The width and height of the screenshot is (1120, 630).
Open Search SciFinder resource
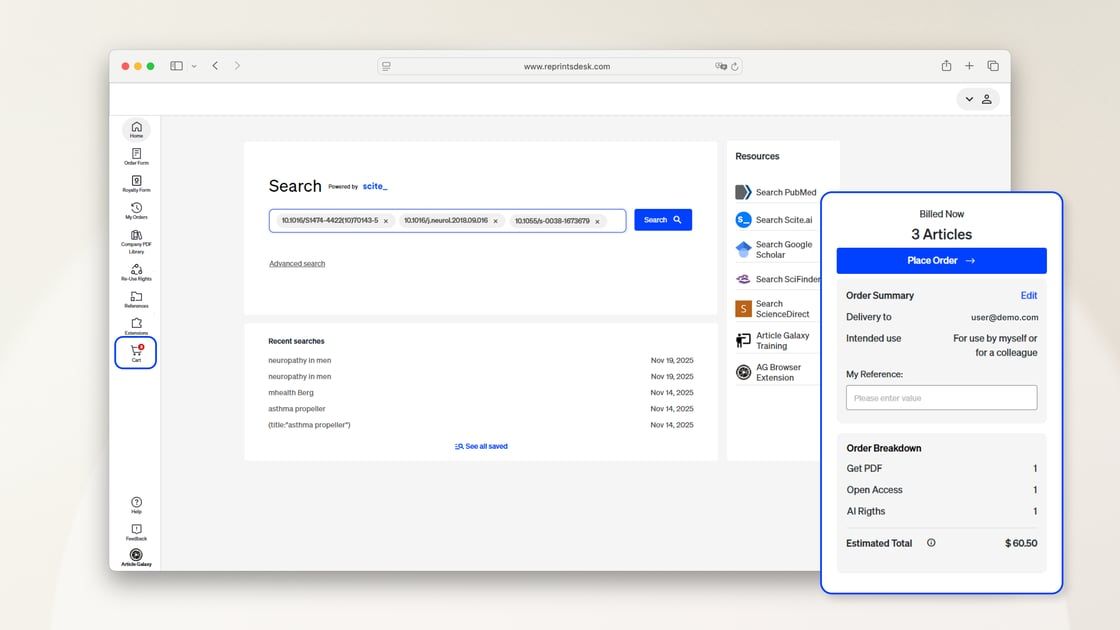click(777, 279)
